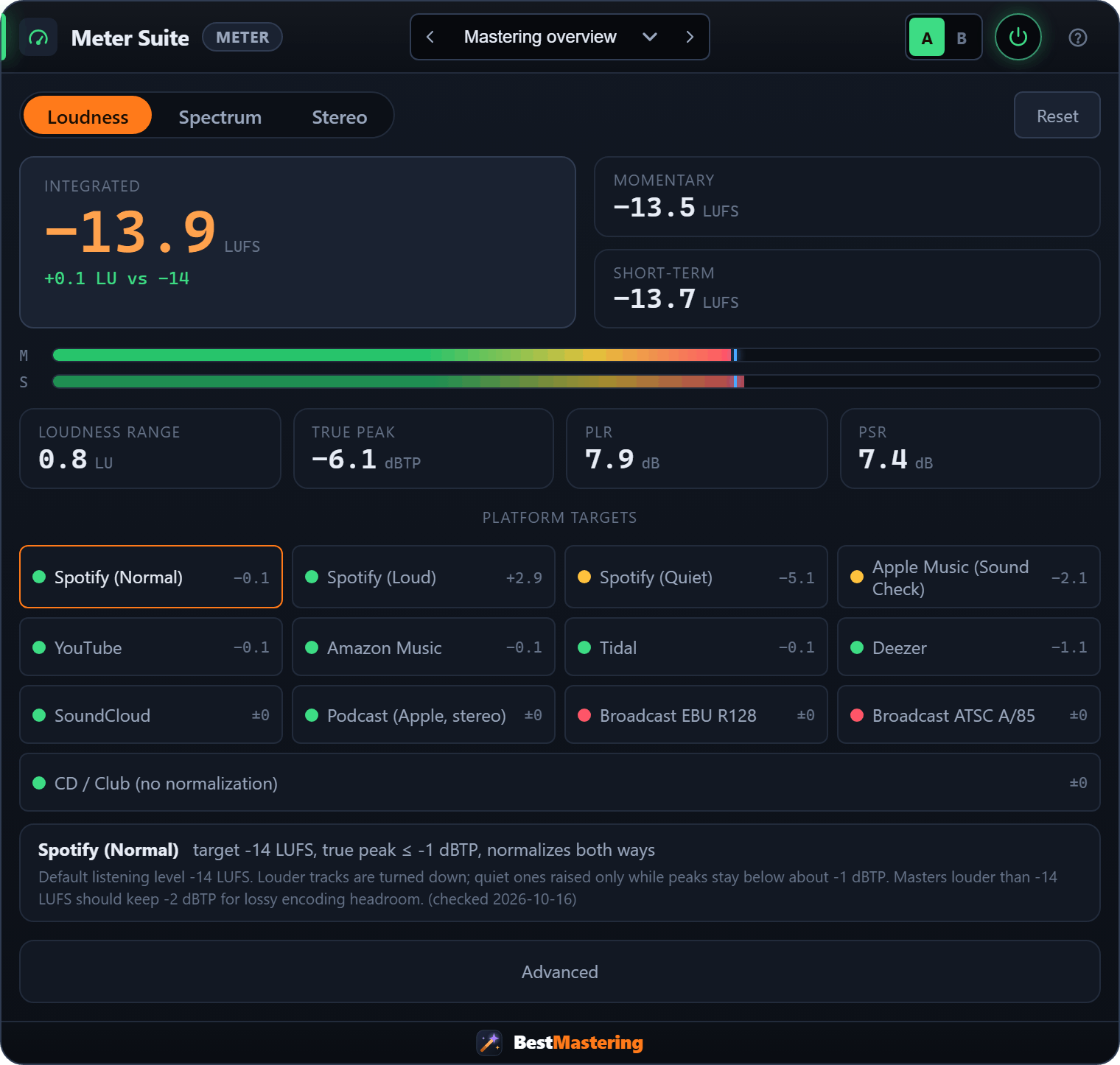Expand the Advanced section

(560, 971)
